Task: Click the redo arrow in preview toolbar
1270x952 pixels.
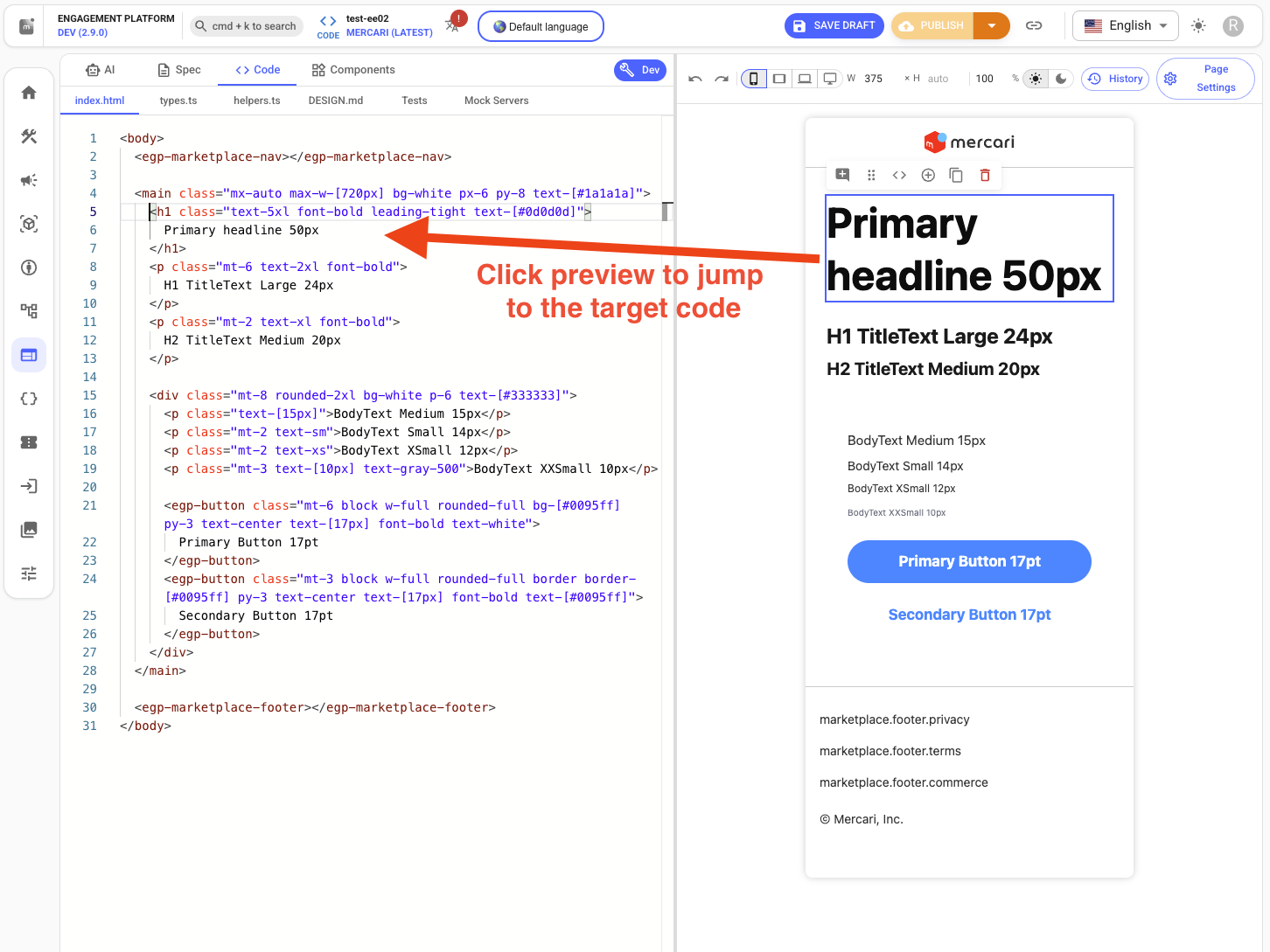Action: [722, 79]
